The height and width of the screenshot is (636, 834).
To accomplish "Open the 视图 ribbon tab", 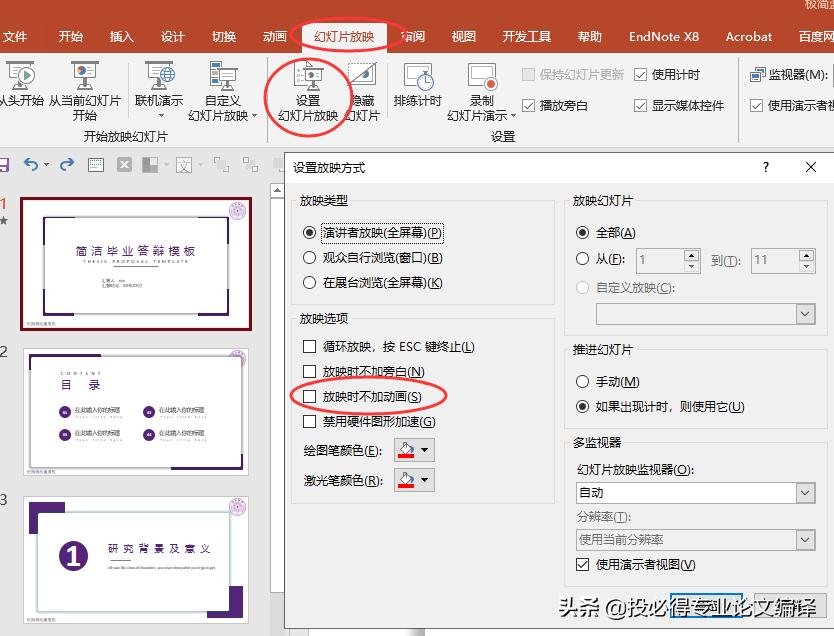I will tap(462, 36).
